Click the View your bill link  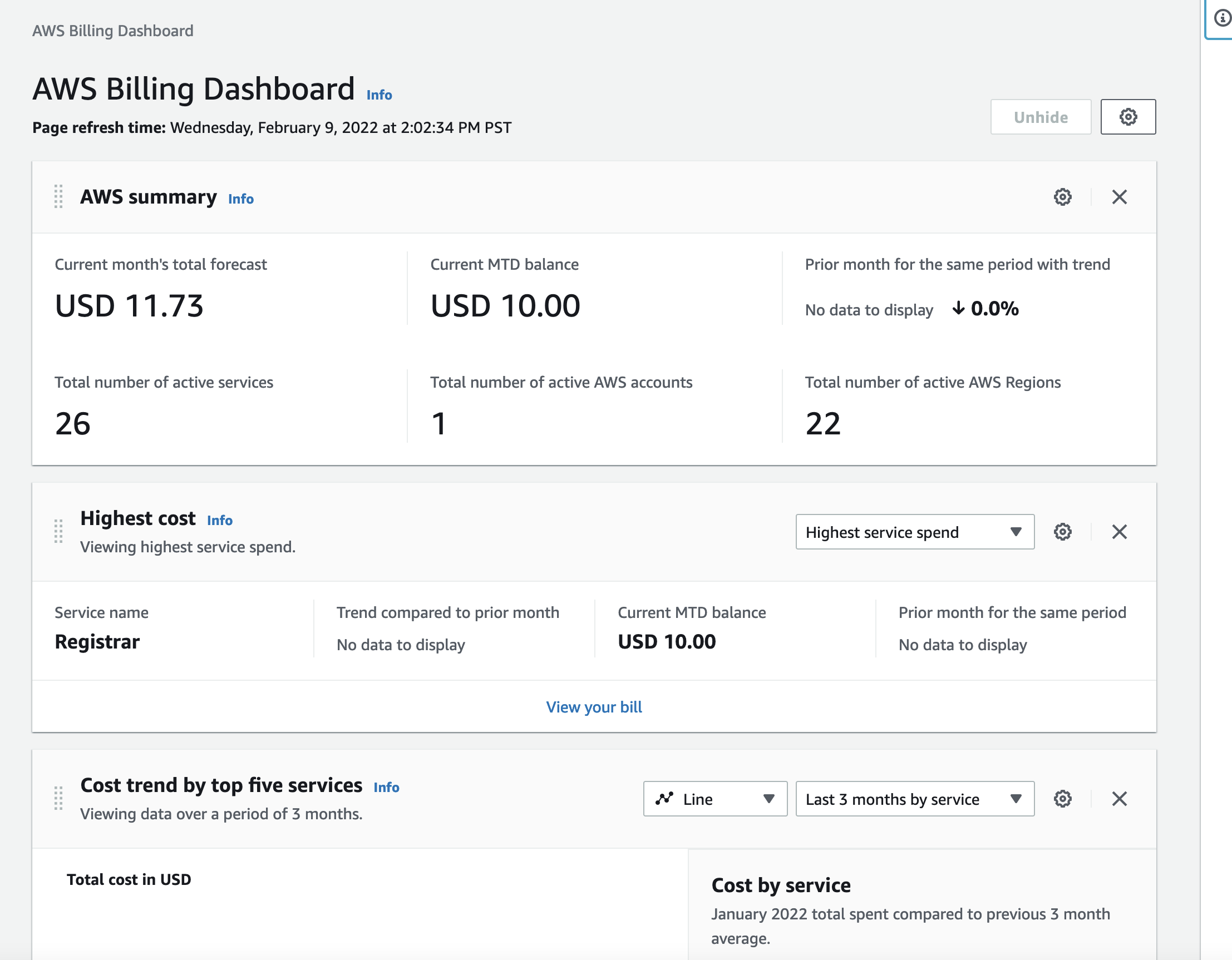[594, 707]
